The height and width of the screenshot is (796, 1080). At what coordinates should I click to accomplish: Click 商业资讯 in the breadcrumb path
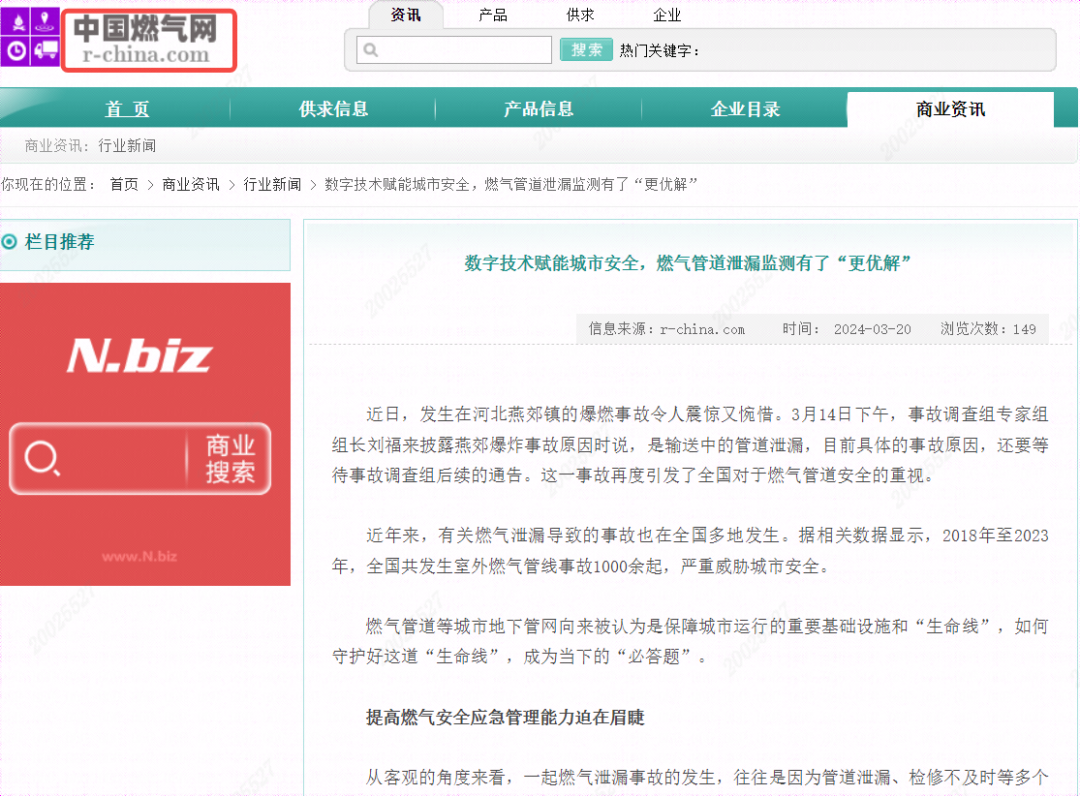pos(190,184)
